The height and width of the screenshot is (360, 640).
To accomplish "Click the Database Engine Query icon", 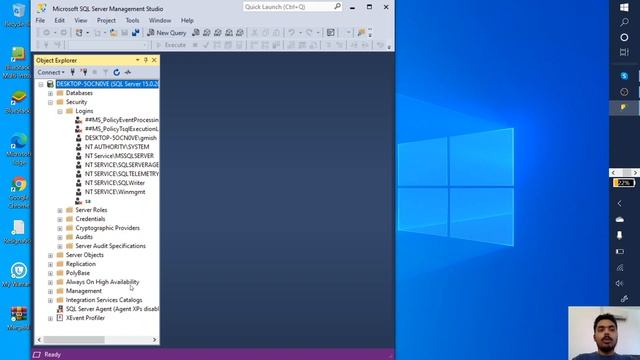I will point(196,33).
